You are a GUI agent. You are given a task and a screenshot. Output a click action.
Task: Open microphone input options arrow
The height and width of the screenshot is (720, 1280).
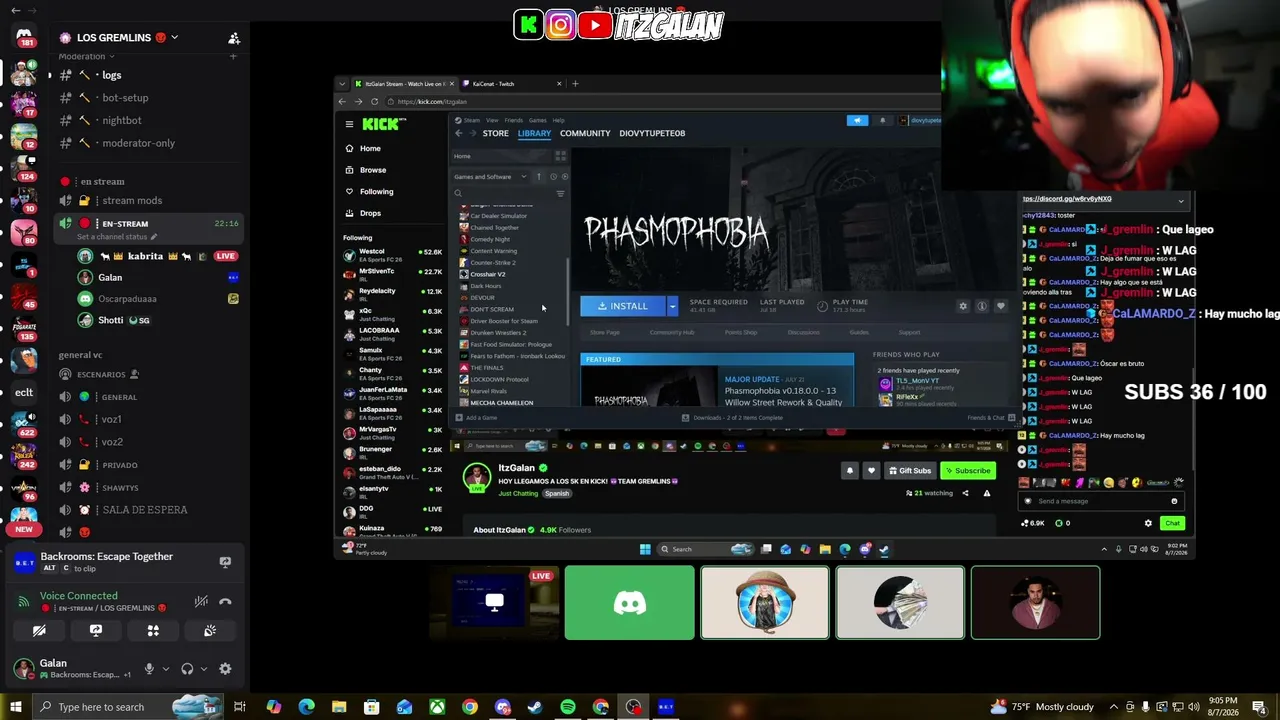point(166,669)
